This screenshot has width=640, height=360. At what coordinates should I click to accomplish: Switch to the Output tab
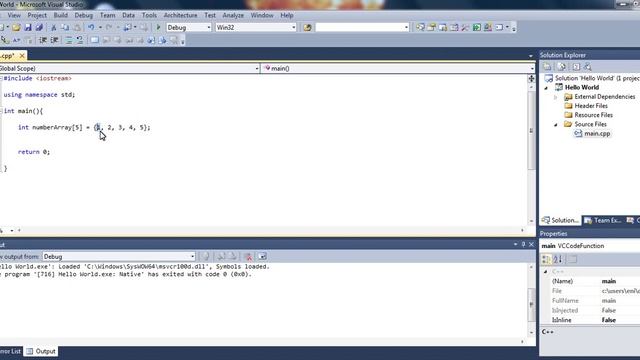click(41, 351)
